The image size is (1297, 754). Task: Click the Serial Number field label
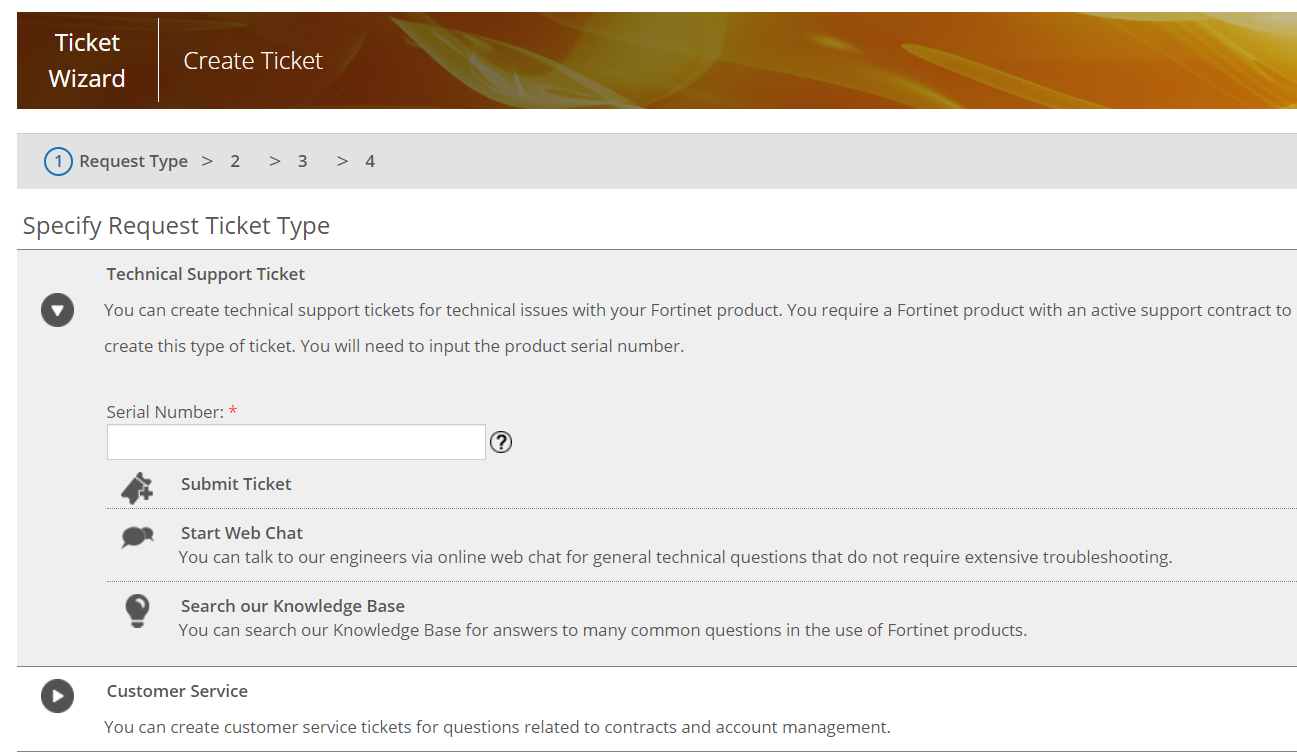click(x=165, y=412)
